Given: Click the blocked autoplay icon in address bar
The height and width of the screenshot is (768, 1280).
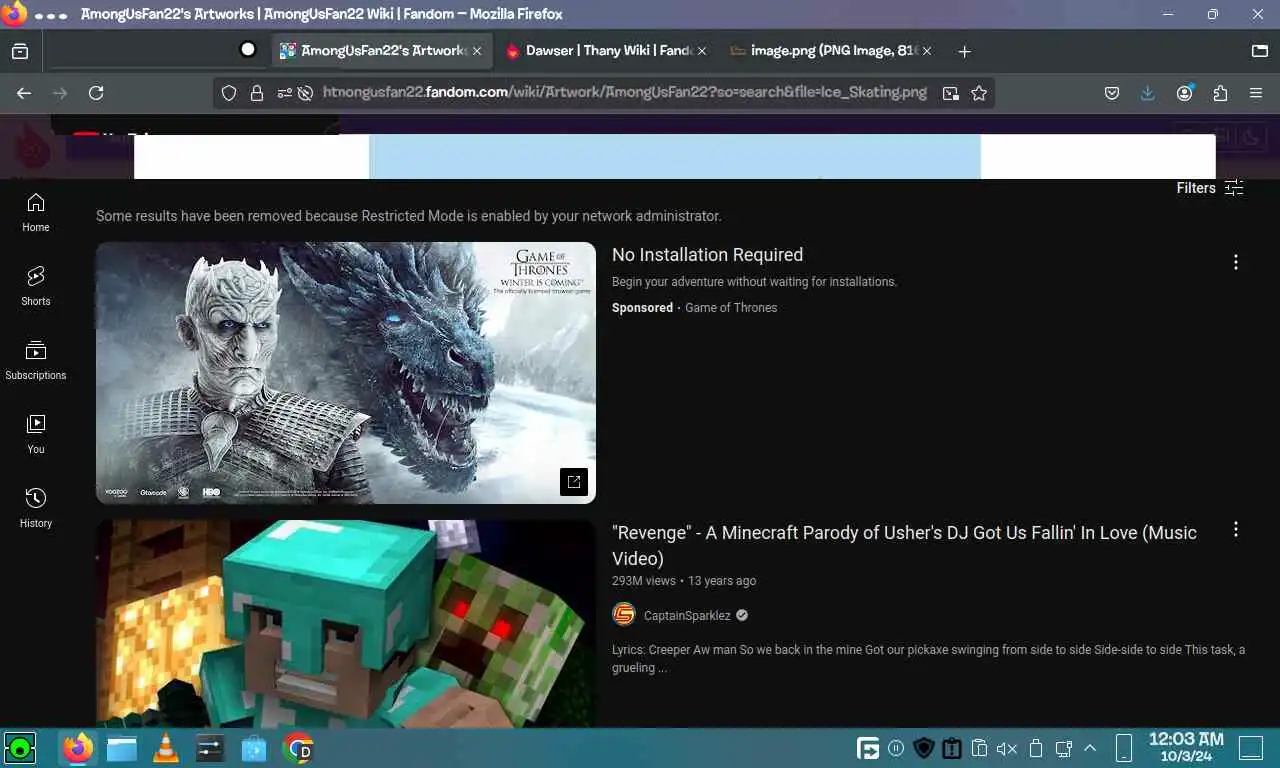Looking at the screenshot, I should point(305,93).
